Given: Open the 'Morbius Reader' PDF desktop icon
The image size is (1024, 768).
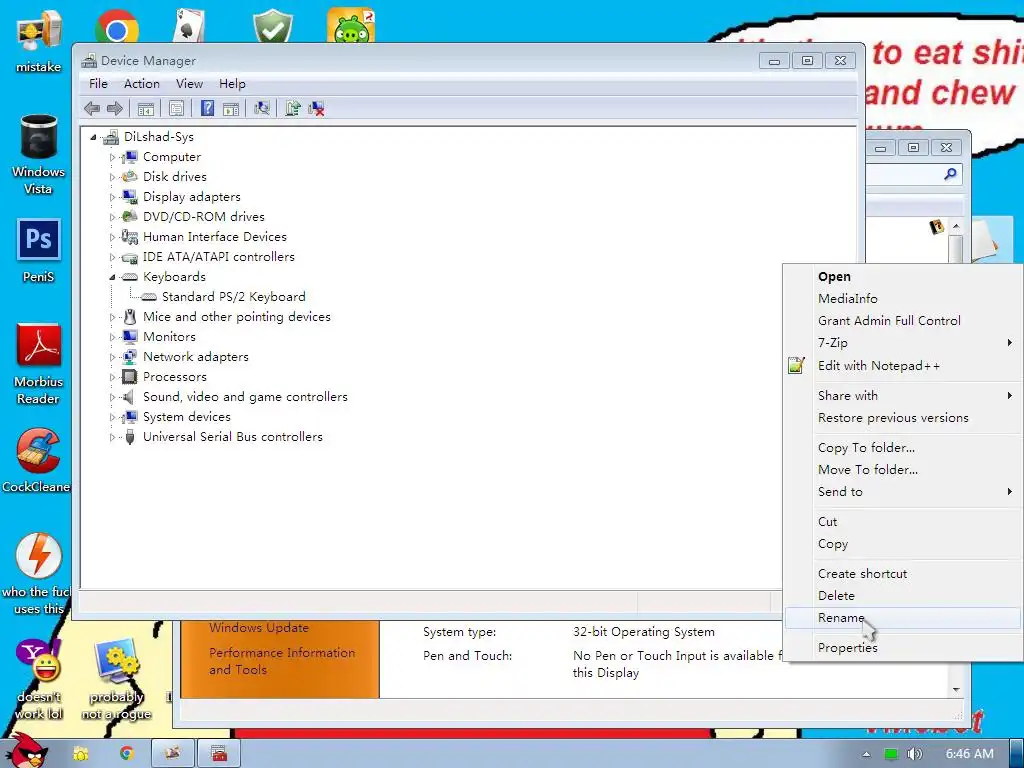Looking at the screenshot, I should tap(39, 364).
